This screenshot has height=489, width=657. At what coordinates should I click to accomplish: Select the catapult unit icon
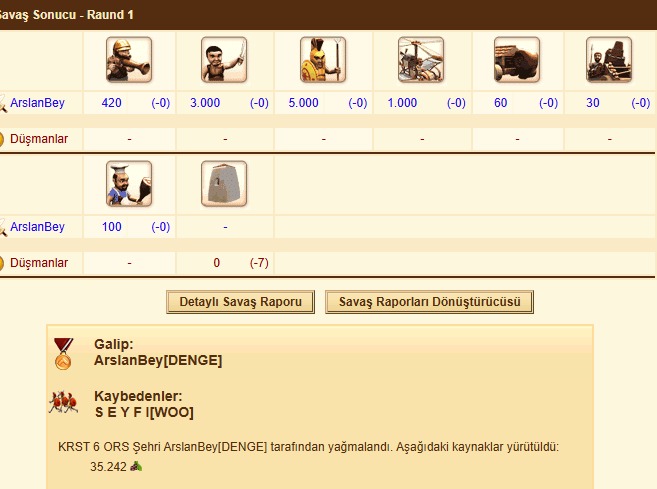609,60
